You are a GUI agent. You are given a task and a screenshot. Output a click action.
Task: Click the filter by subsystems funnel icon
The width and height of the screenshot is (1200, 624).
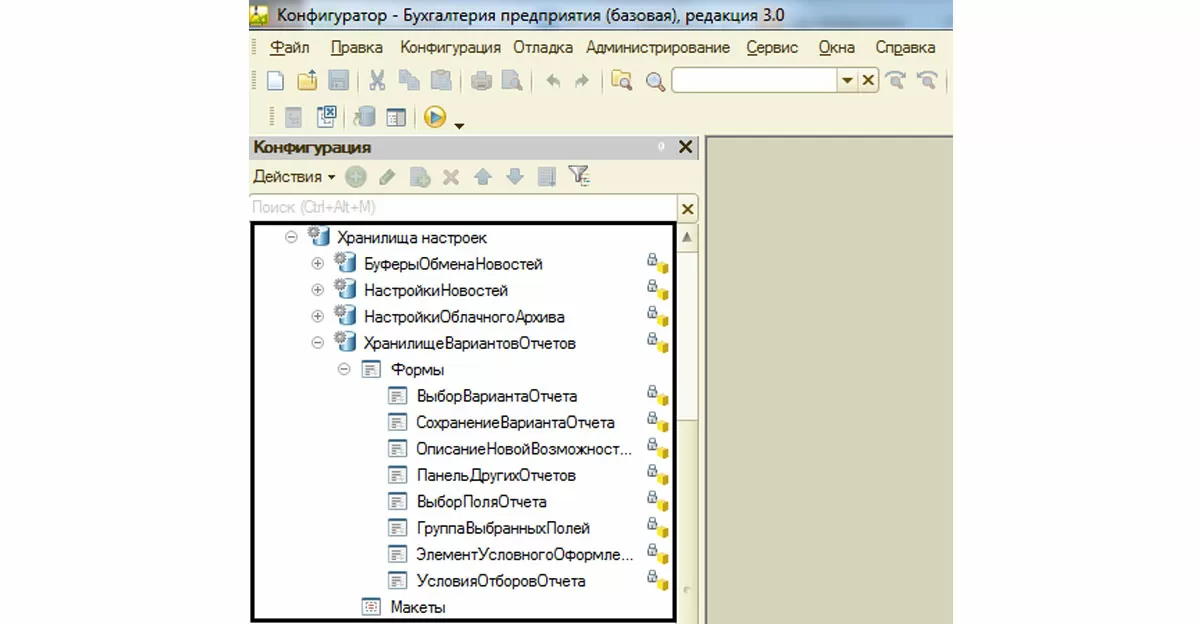(x=579, y=176)
